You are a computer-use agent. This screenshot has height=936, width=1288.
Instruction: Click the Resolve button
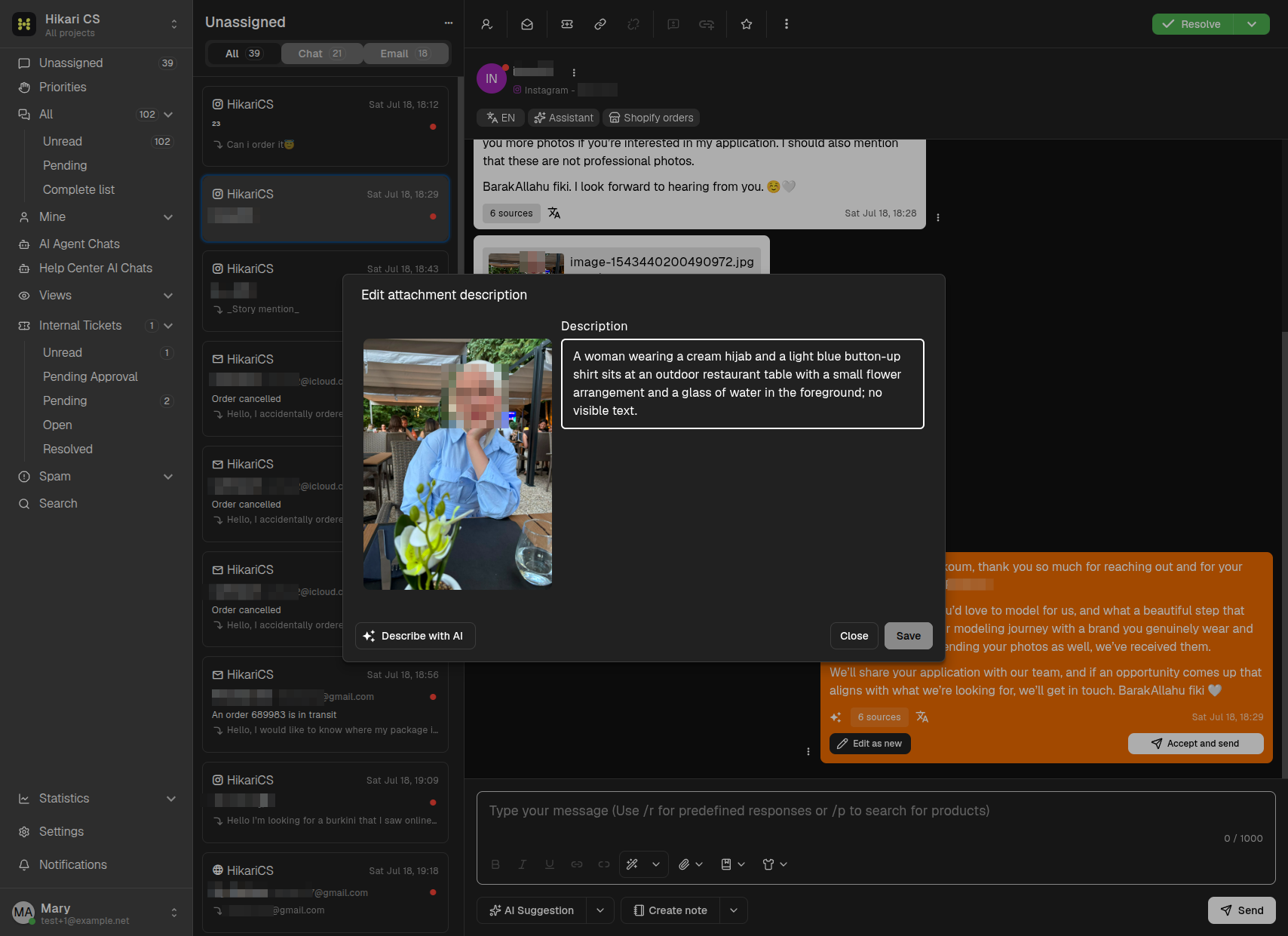[1193, 24]
